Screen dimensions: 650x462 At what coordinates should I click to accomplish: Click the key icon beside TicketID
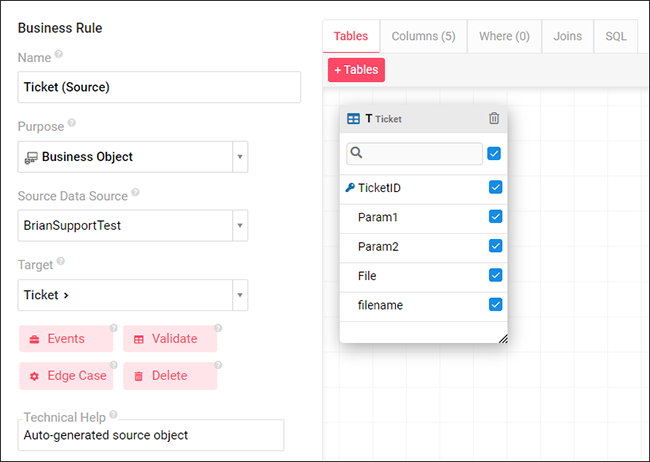(350, 187)
